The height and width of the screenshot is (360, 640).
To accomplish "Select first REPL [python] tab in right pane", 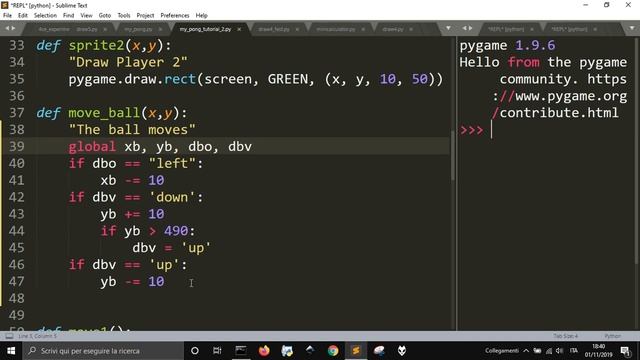I will pos(506,29).
